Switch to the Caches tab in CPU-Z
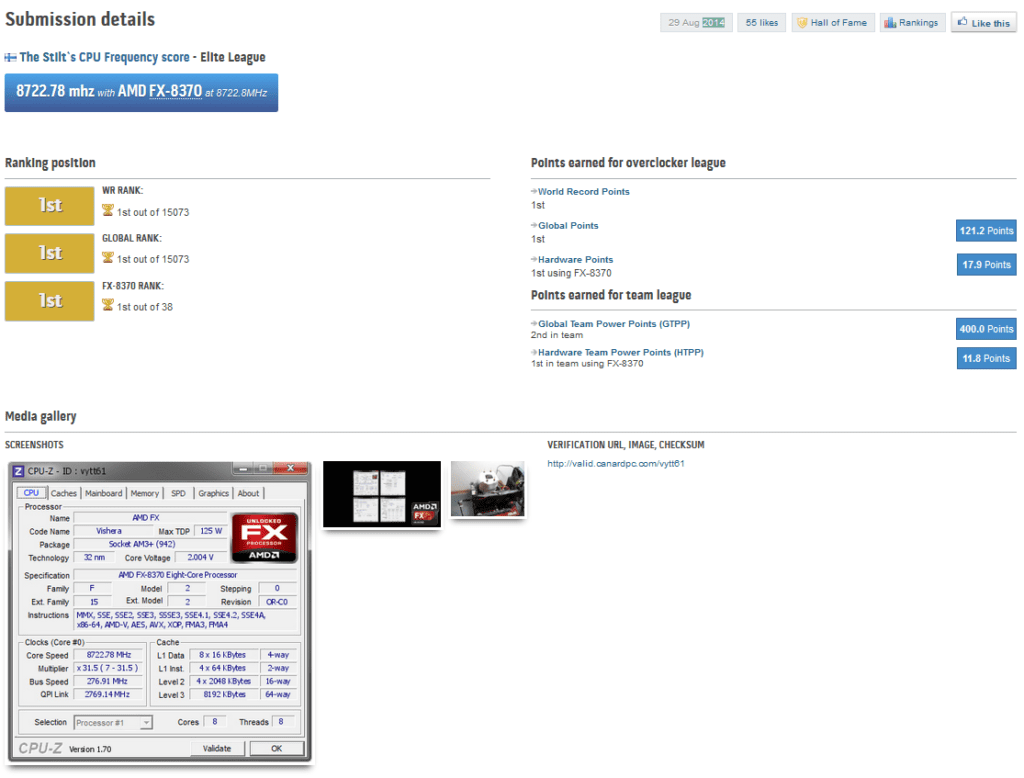This screenshot has width=1024, height=778. 63,493
